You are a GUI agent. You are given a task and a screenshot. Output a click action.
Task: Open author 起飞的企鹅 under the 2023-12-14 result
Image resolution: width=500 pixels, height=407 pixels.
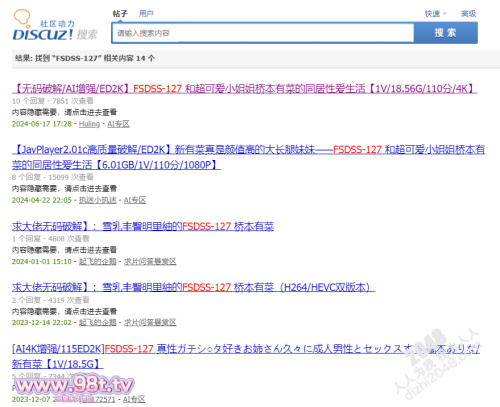(98, 322)
